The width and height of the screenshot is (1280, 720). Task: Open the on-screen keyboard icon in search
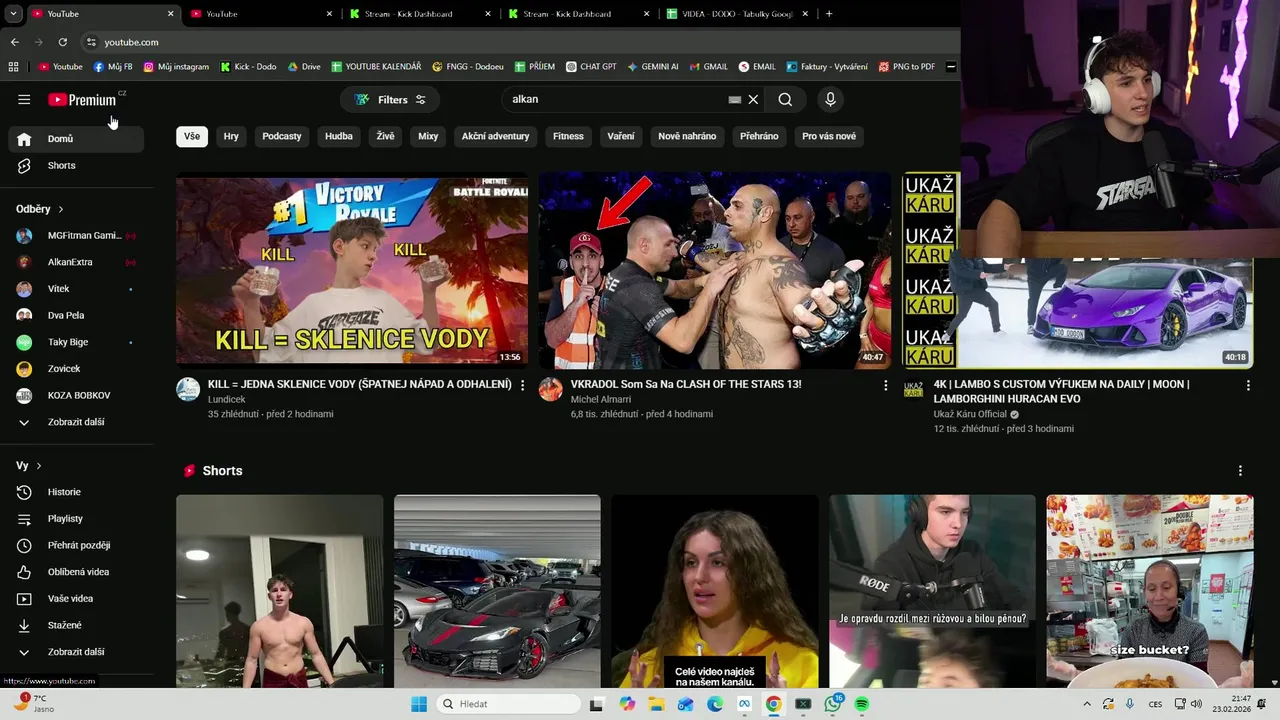click(735, 99)
